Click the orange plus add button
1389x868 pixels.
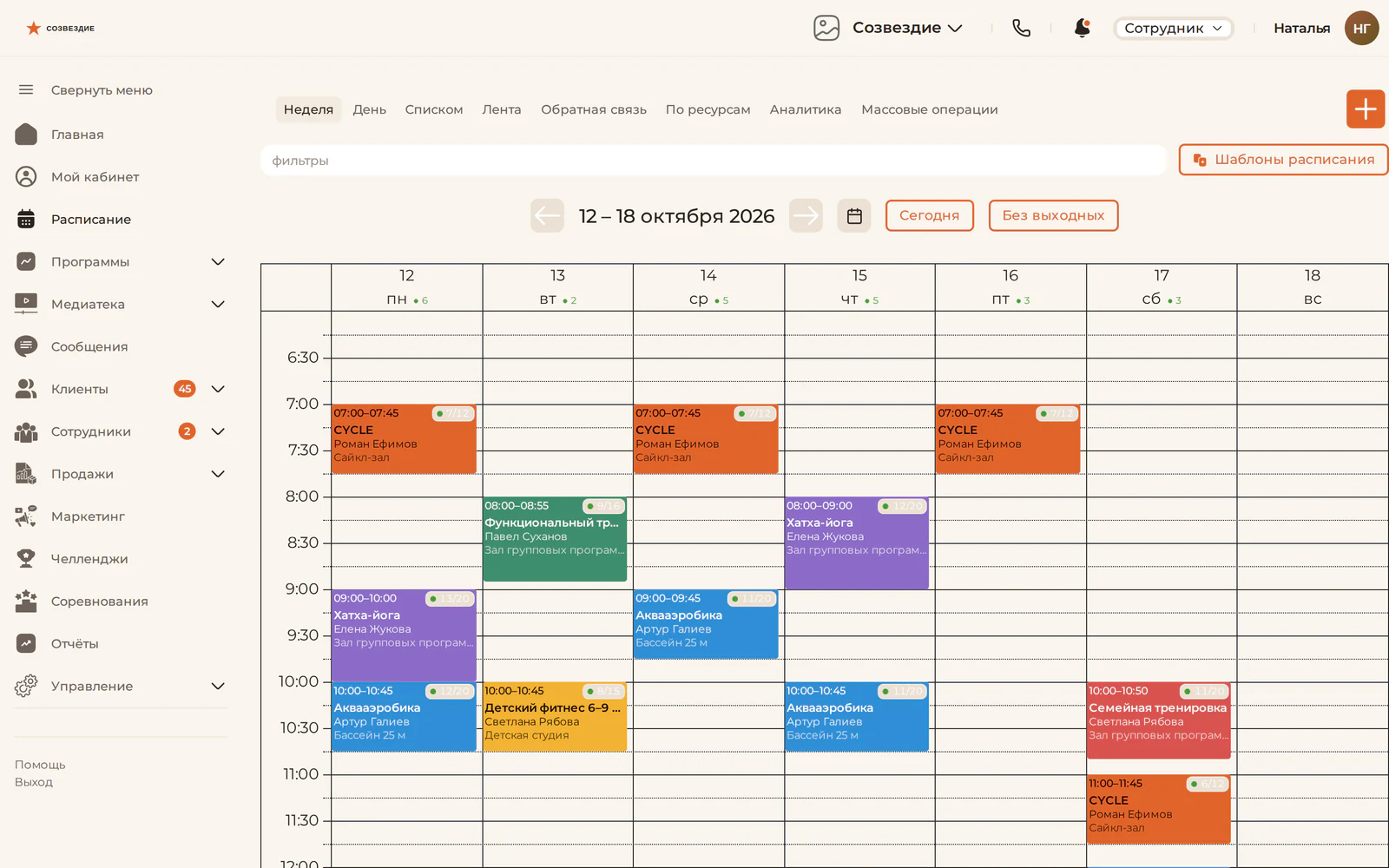click(x=1366, y=109)
